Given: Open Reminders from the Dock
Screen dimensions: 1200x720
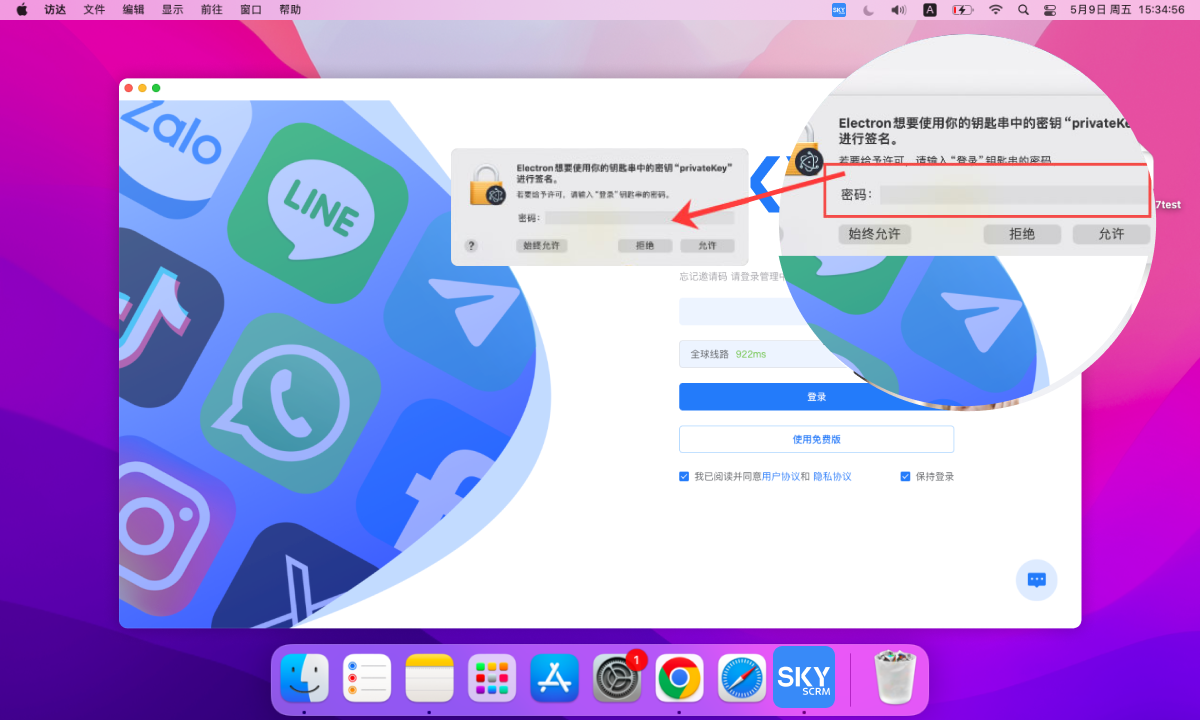Looking at the screenshot, I should [x=367, y=680].
